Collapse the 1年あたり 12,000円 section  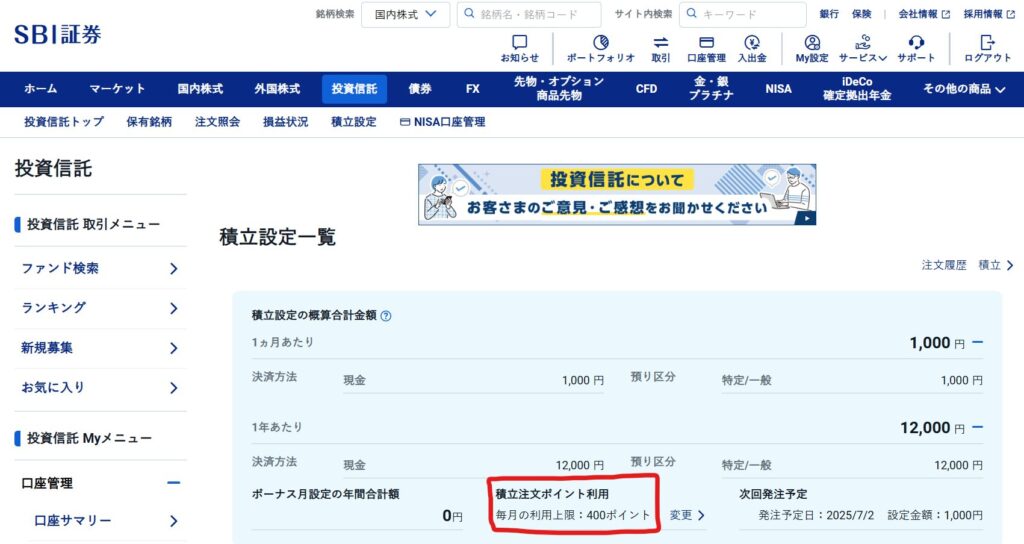(x=977, y=427)
